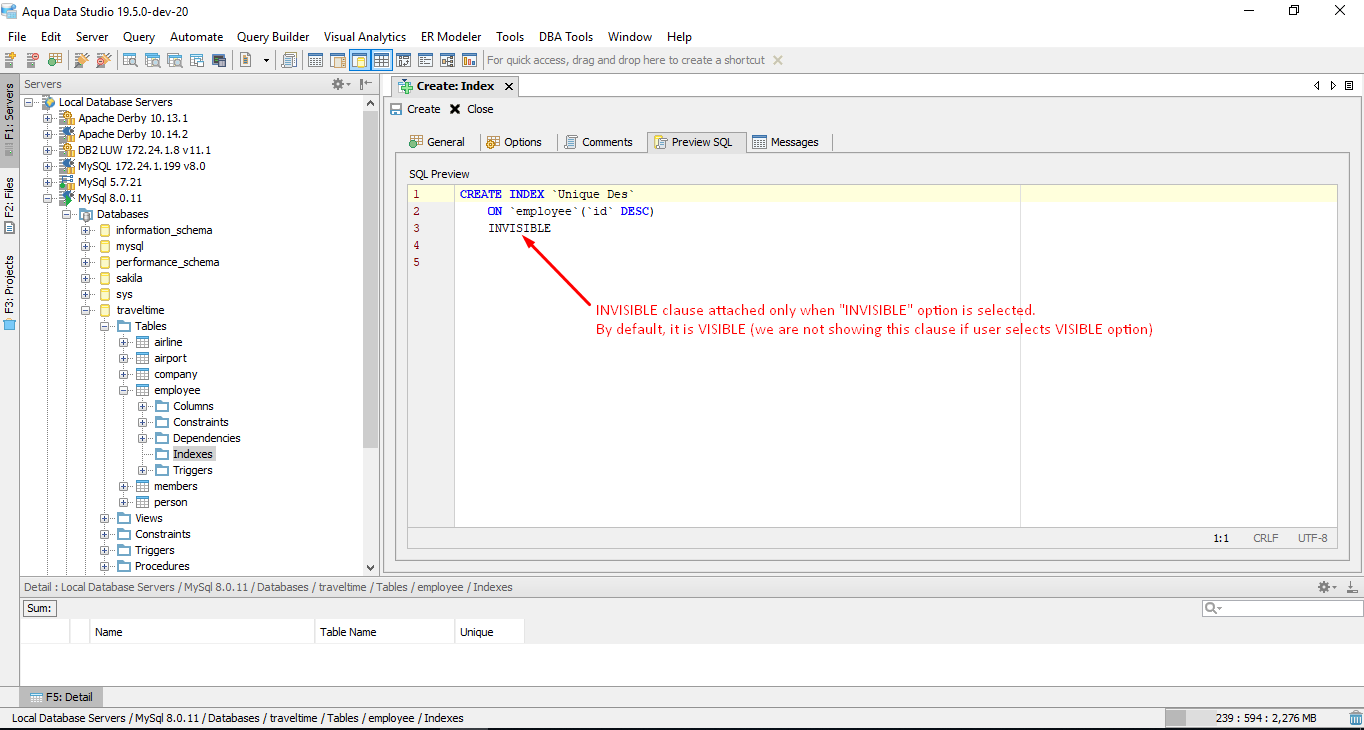
Task: Open the Detail panel gear menu
Action: [1327, 587]
